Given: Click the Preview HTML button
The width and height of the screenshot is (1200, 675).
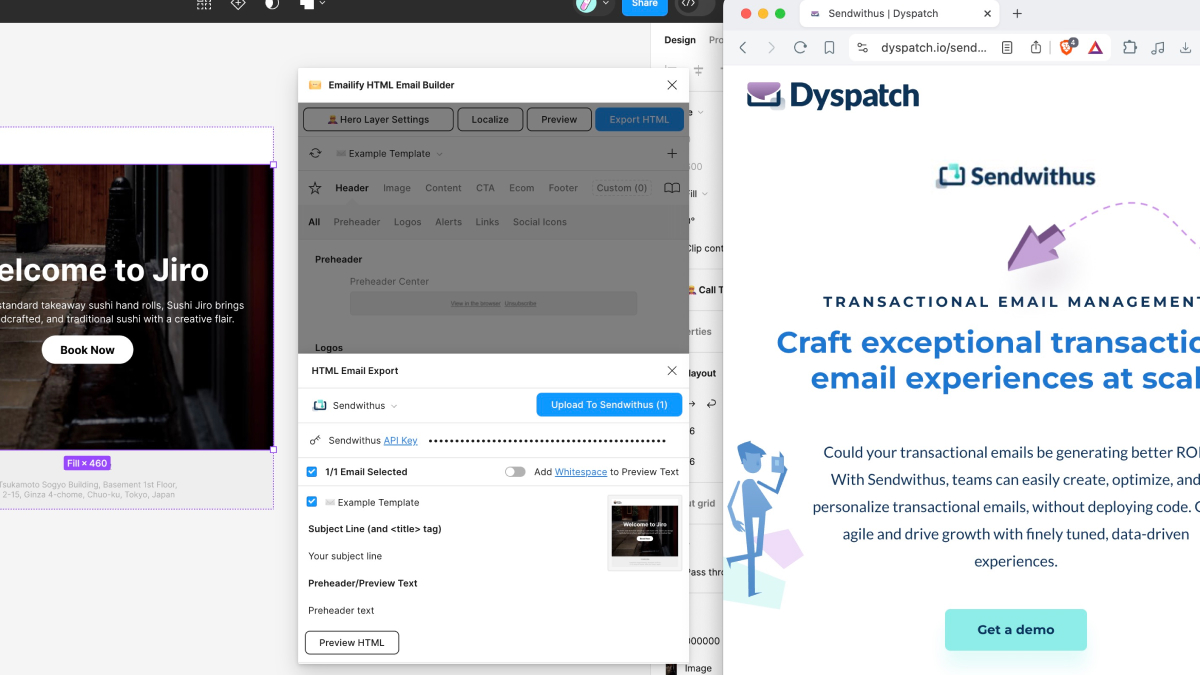Looking at the screenshot, I should (352, 642).
